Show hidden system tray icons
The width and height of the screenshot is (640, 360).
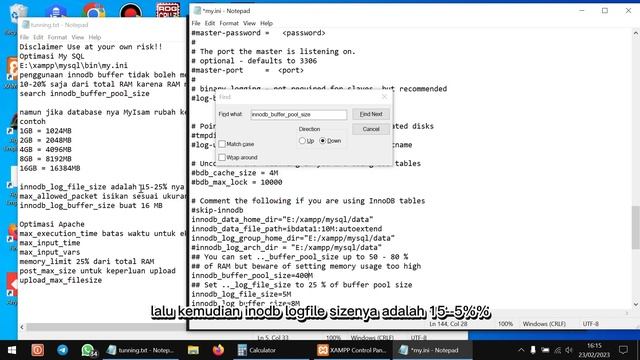click(521, 350)
